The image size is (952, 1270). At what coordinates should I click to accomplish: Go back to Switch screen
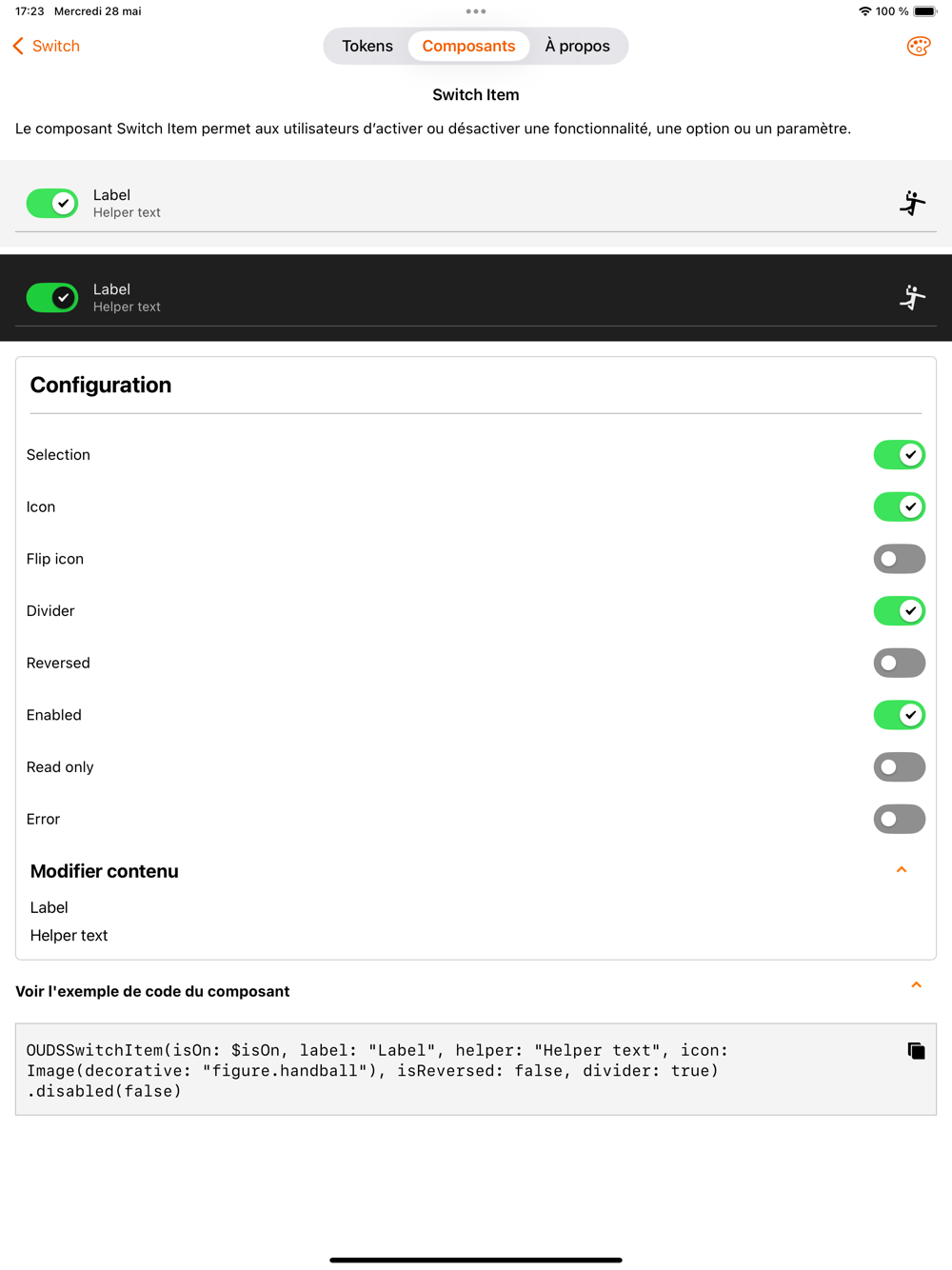(x=46, y=46)
